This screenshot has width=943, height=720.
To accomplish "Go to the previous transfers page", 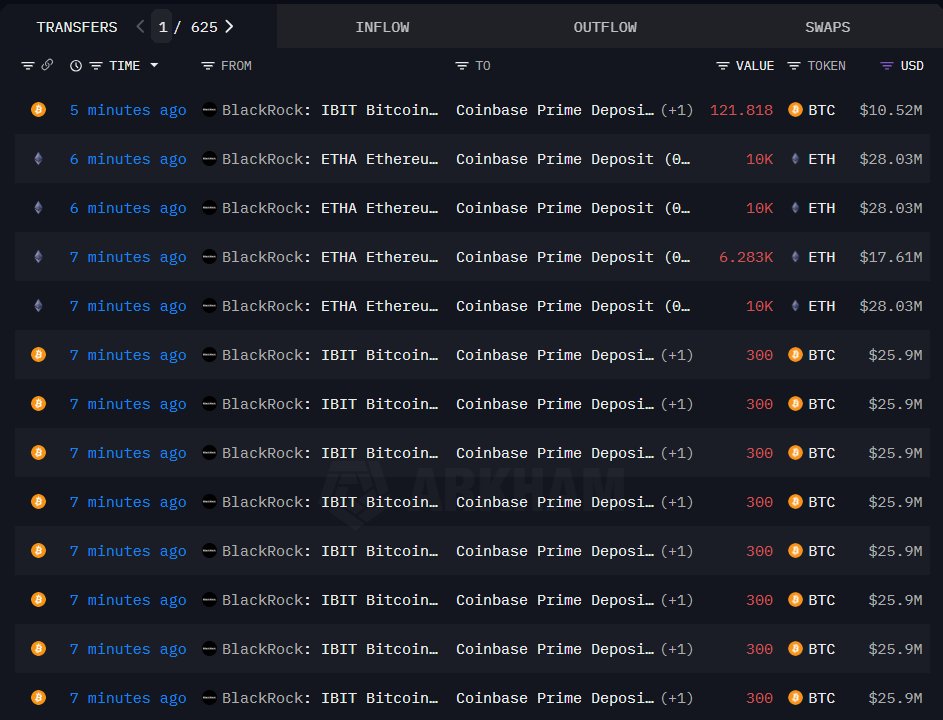I will pyautogui.click(x=140, y=26).
